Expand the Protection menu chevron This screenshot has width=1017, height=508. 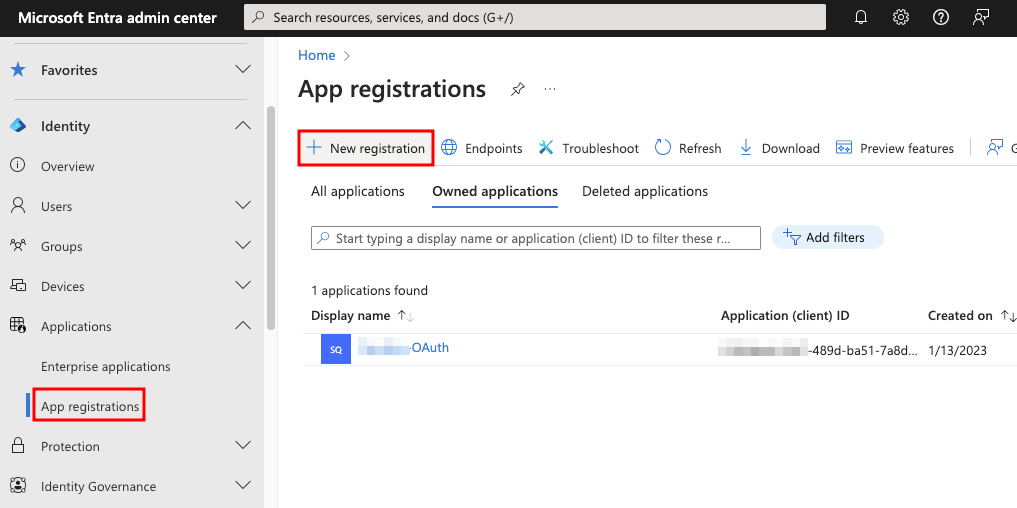pos(243,446)
